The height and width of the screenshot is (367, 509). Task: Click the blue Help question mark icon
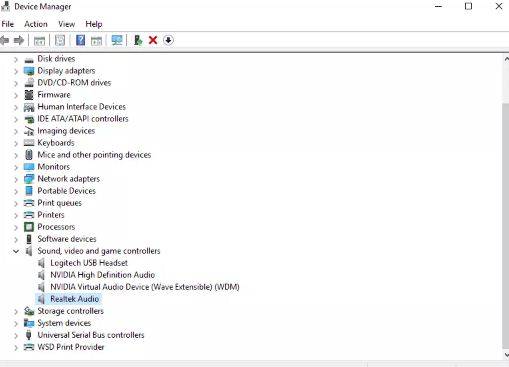(80, 40)
